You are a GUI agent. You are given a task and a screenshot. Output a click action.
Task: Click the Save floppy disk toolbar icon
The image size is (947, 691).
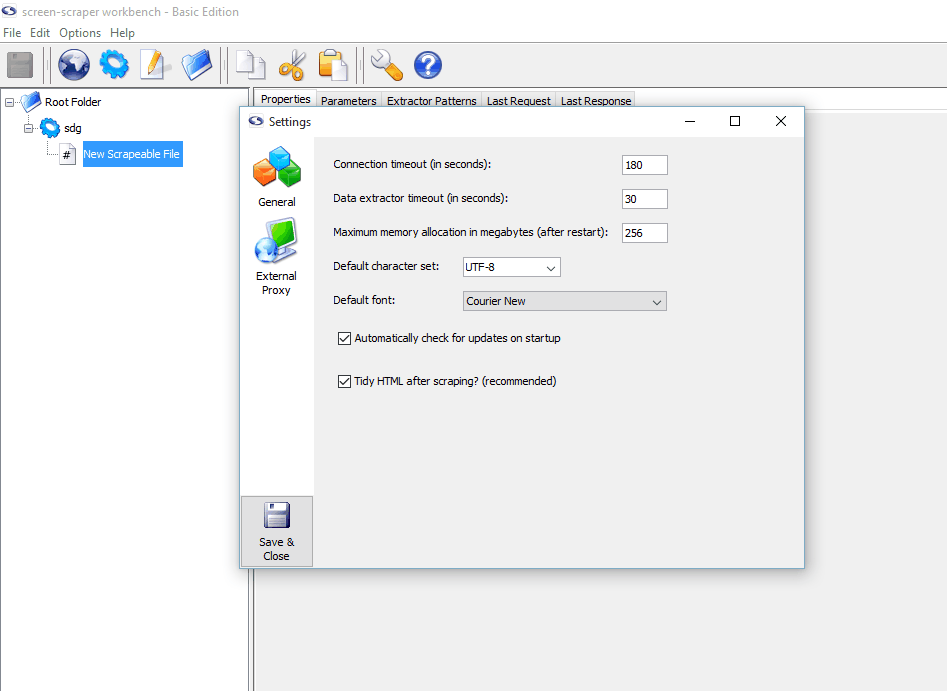[20, 65]
